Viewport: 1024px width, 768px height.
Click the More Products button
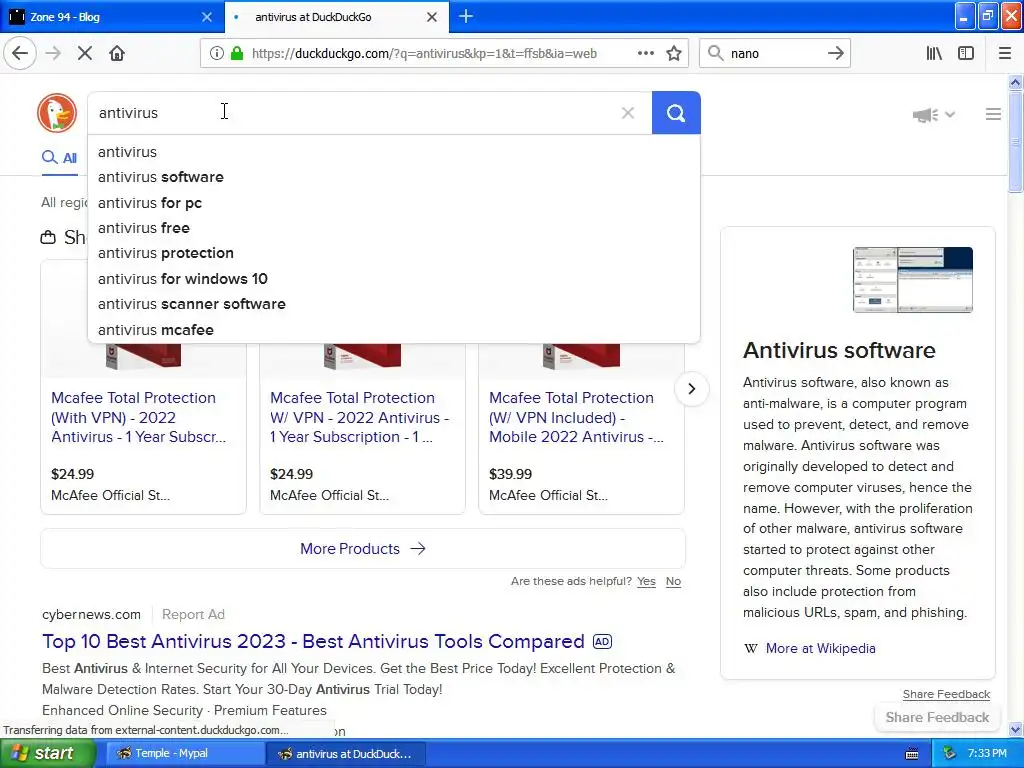(x=363, y=549)
